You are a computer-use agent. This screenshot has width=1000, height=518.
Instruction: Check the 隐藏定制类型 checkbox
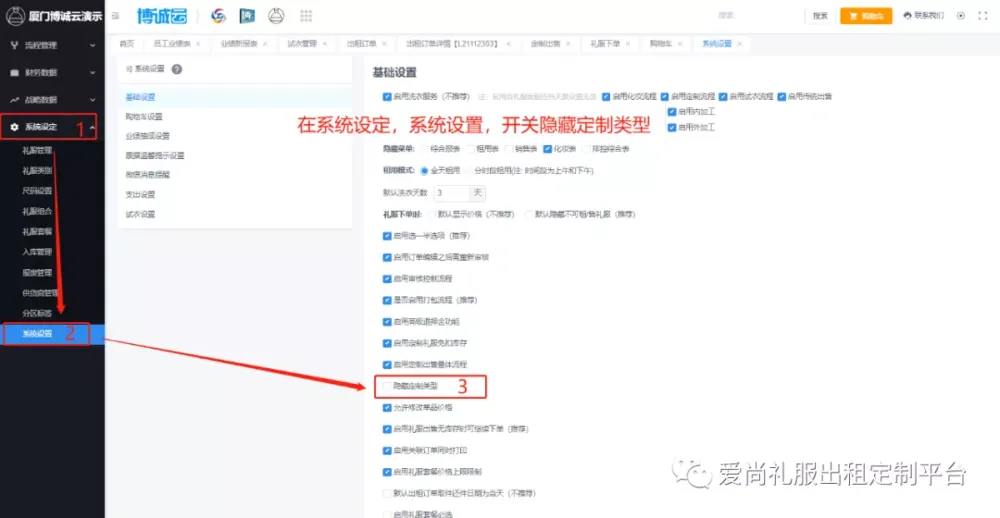(387, 385)
